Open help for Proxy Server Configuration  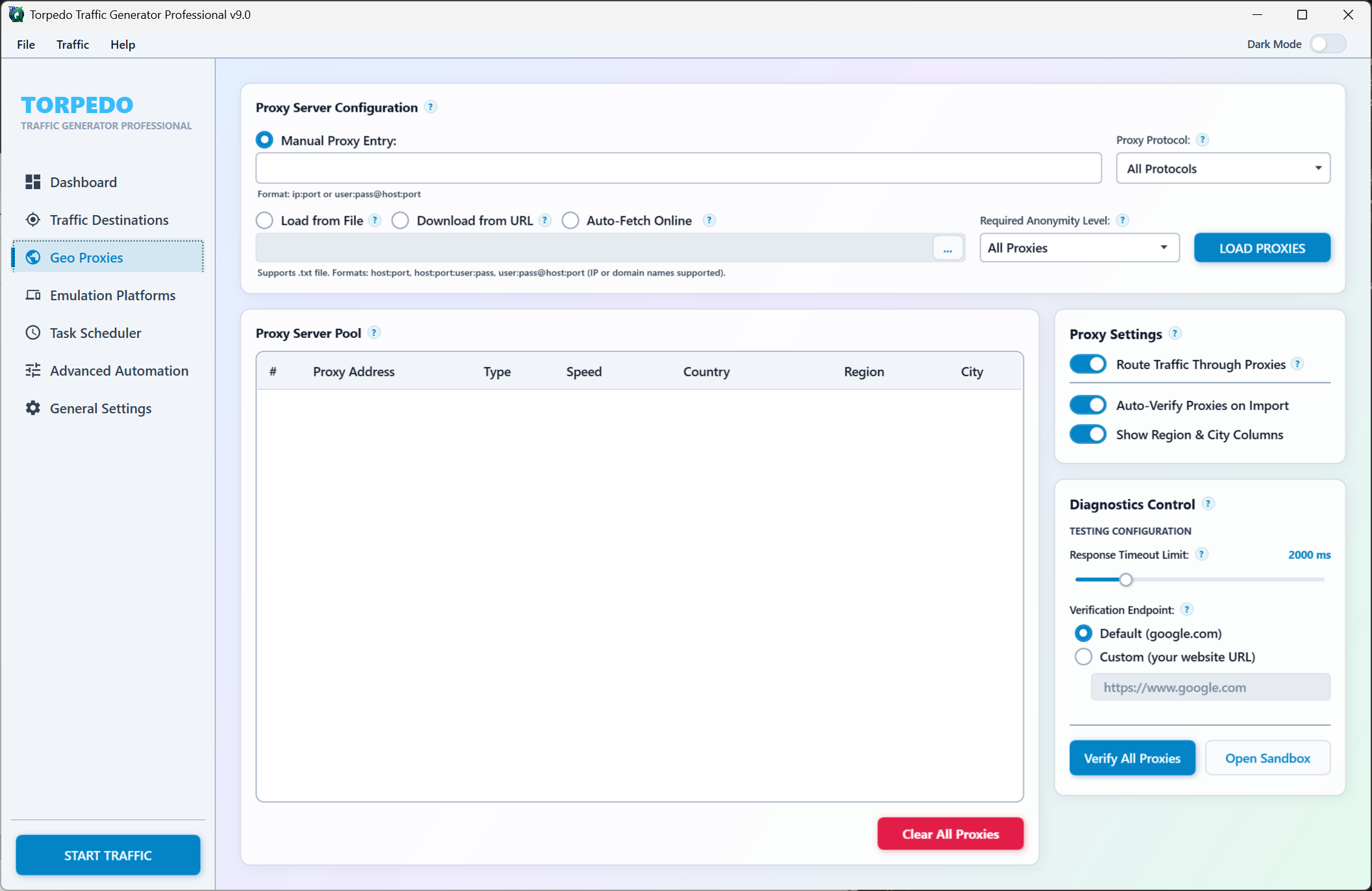tap(431, 107)
